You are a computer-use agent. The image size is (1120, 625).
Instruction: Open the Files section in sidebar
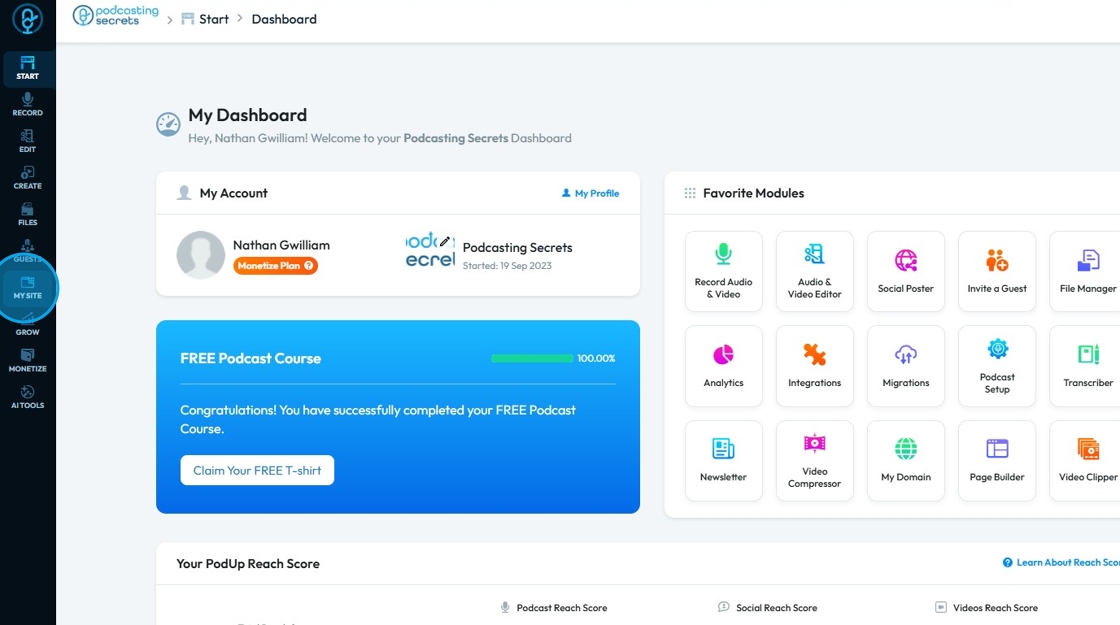pyautogui.click(x=27, y=214)
